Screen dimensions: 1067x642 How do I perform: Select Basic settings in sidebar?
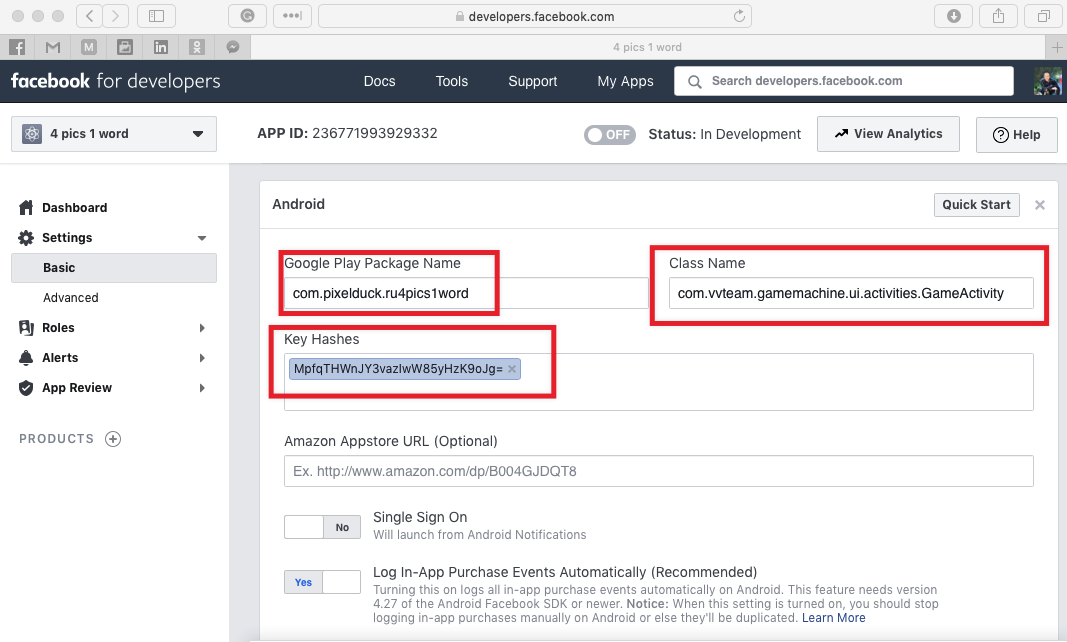click(114, 268)
